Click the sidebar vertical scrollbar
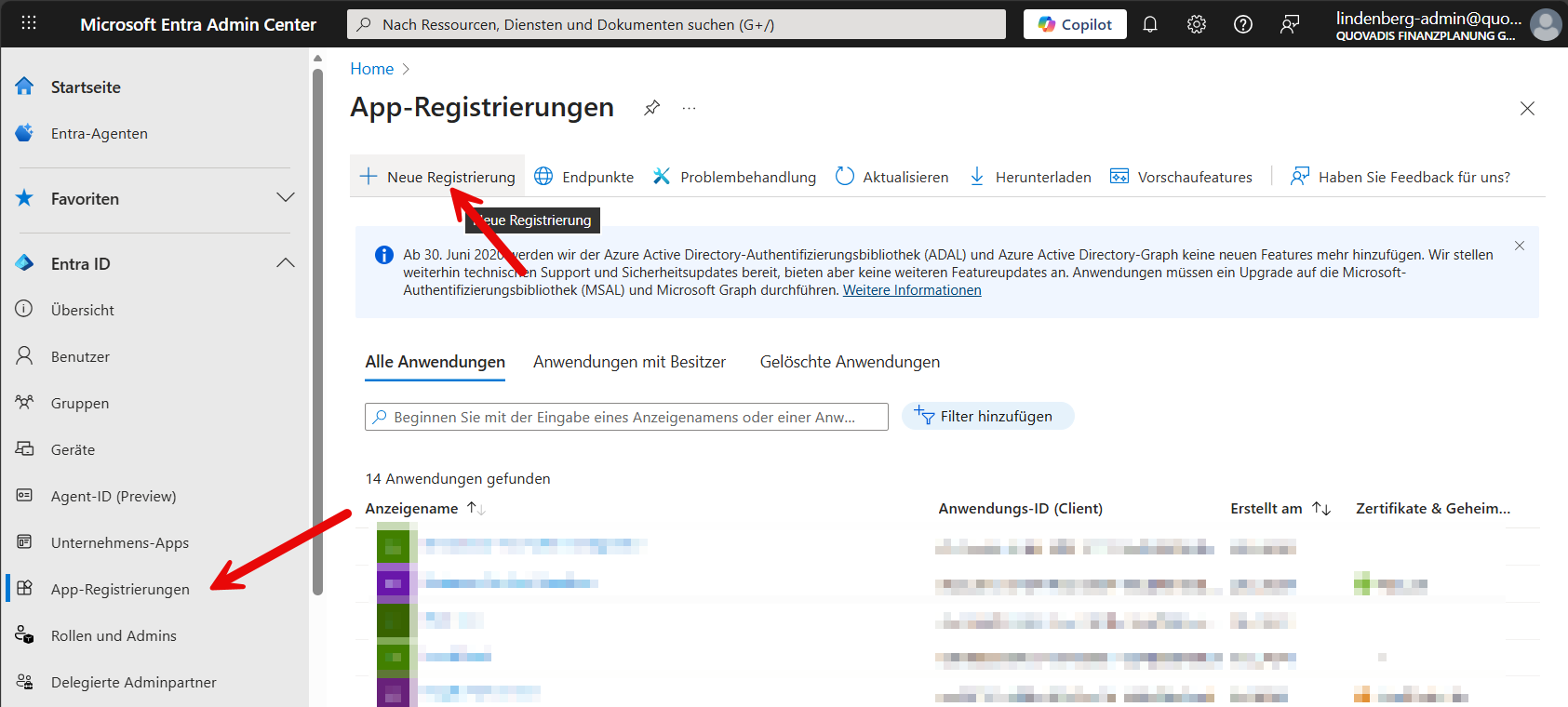The width and height of the screenshot is (1568, 707). pyautogui.click(x=317, y=330)
